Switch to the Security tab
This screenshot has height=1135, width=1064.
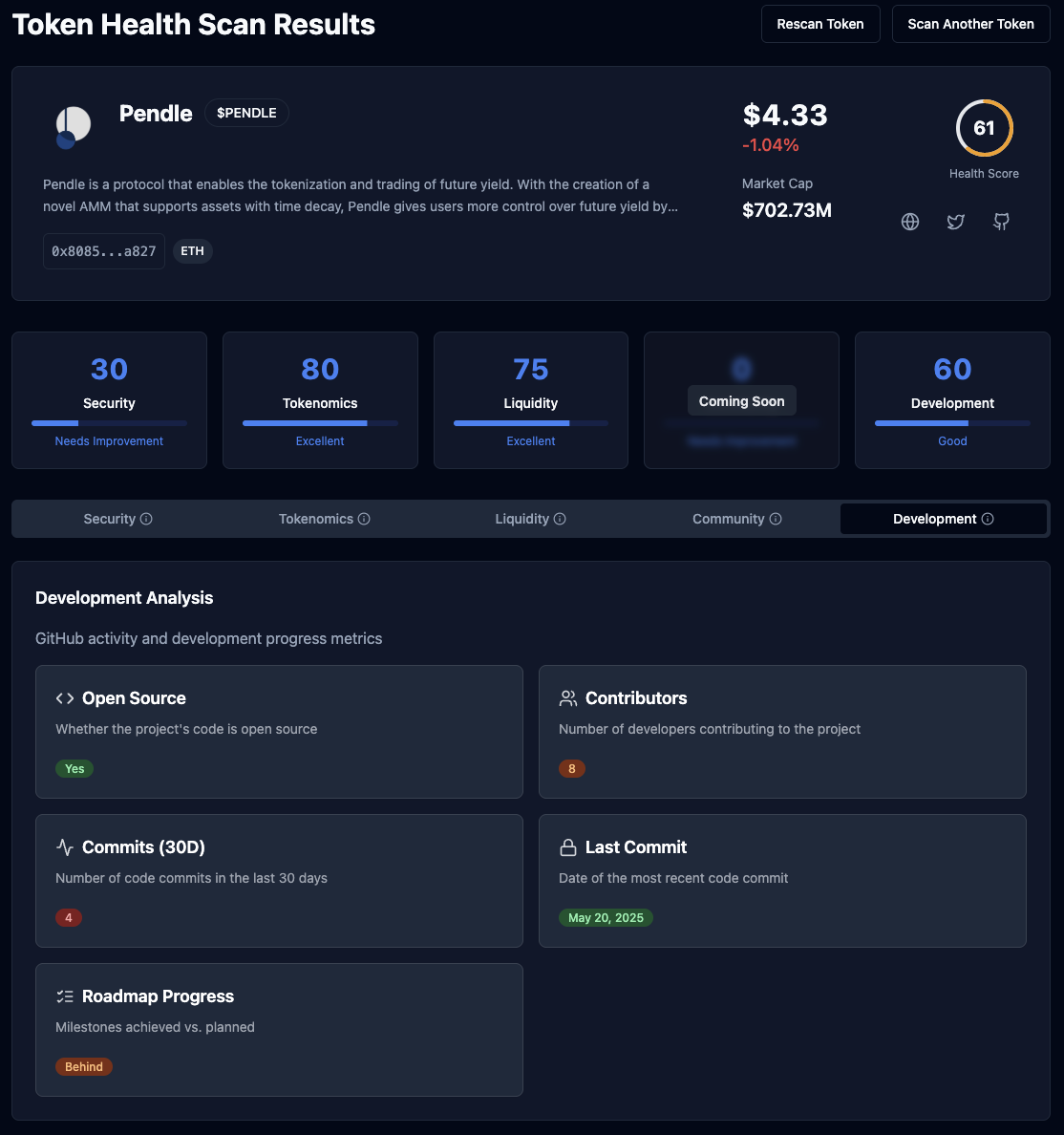[x=109, y=519]
